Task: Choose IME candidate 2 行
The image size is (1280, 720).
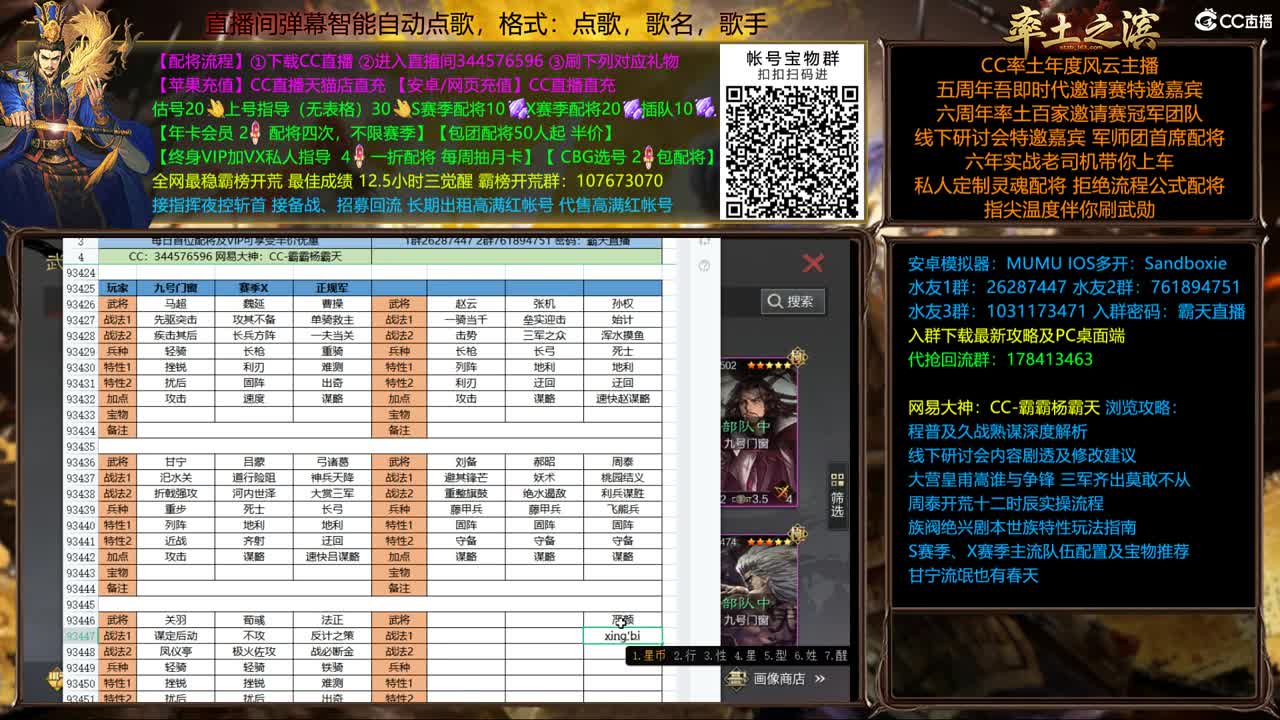Action: click(x=685, y=656)
